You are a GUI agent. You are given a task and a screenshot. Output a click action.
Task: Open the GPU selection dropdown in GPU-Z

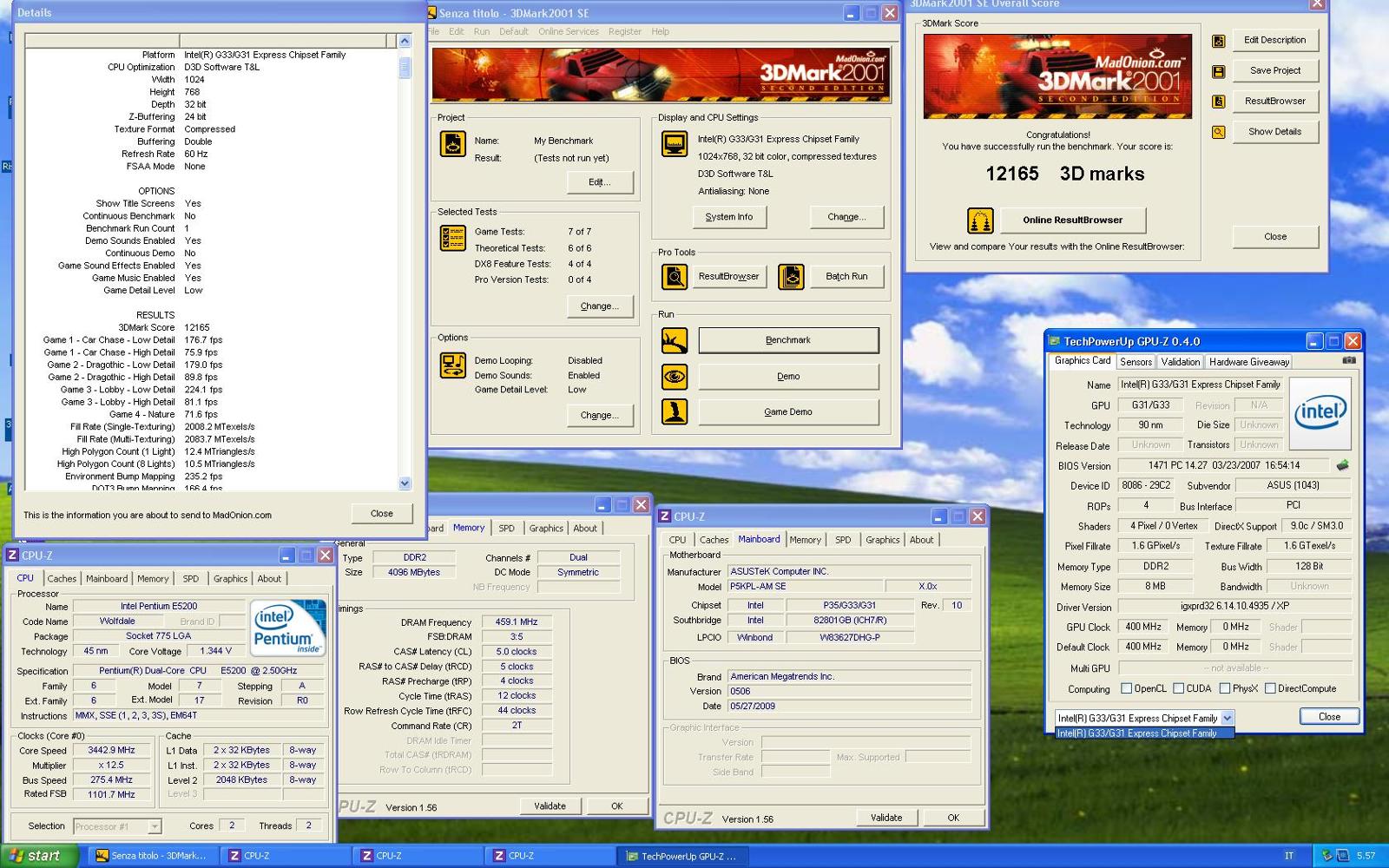(1228, 718)
